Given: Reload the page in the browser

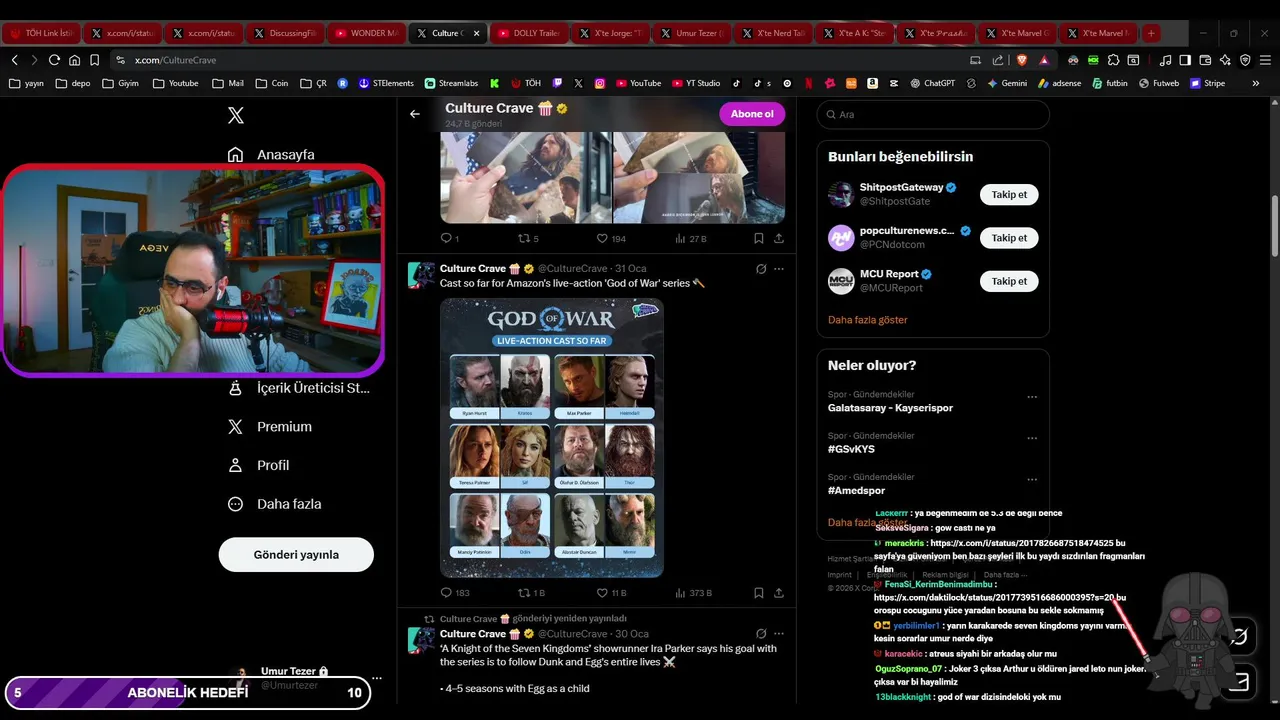Looking at the screenshot, I should [x=54, y=60].
